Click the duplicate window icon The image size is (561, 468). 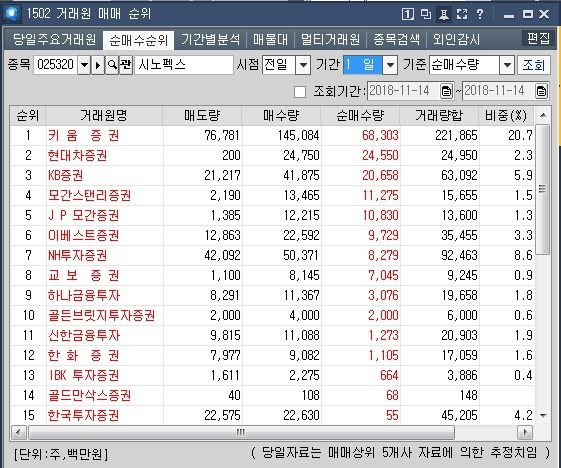click(x=426, y=14)
